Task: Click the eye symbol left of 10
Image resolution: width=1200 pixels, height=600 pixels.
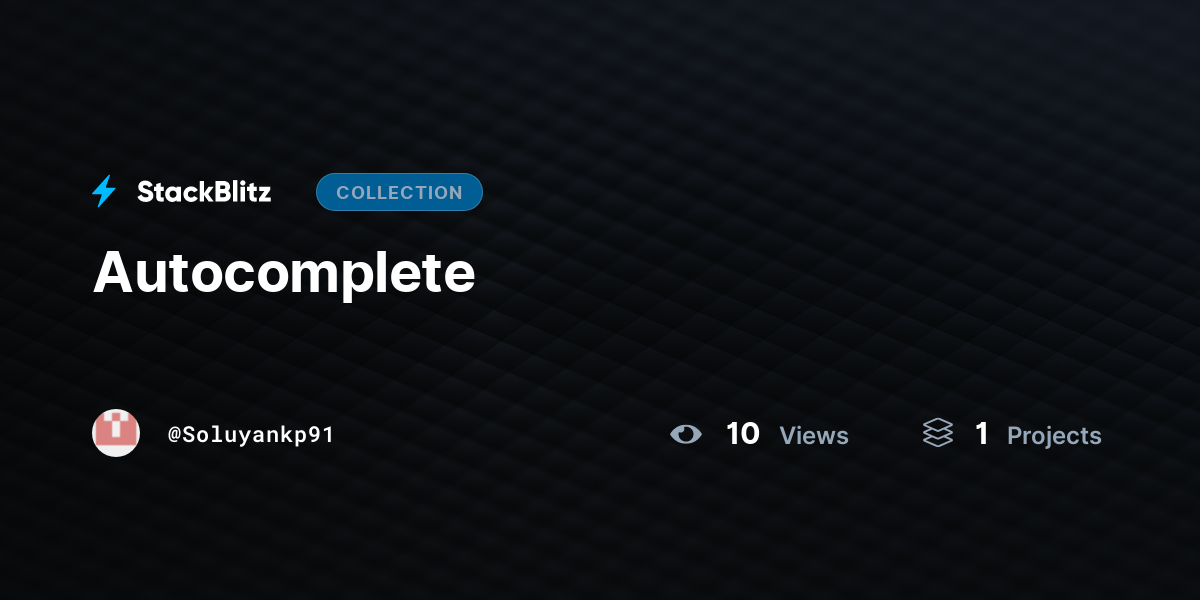Action: pyautogui.click(x=686, y=434)
